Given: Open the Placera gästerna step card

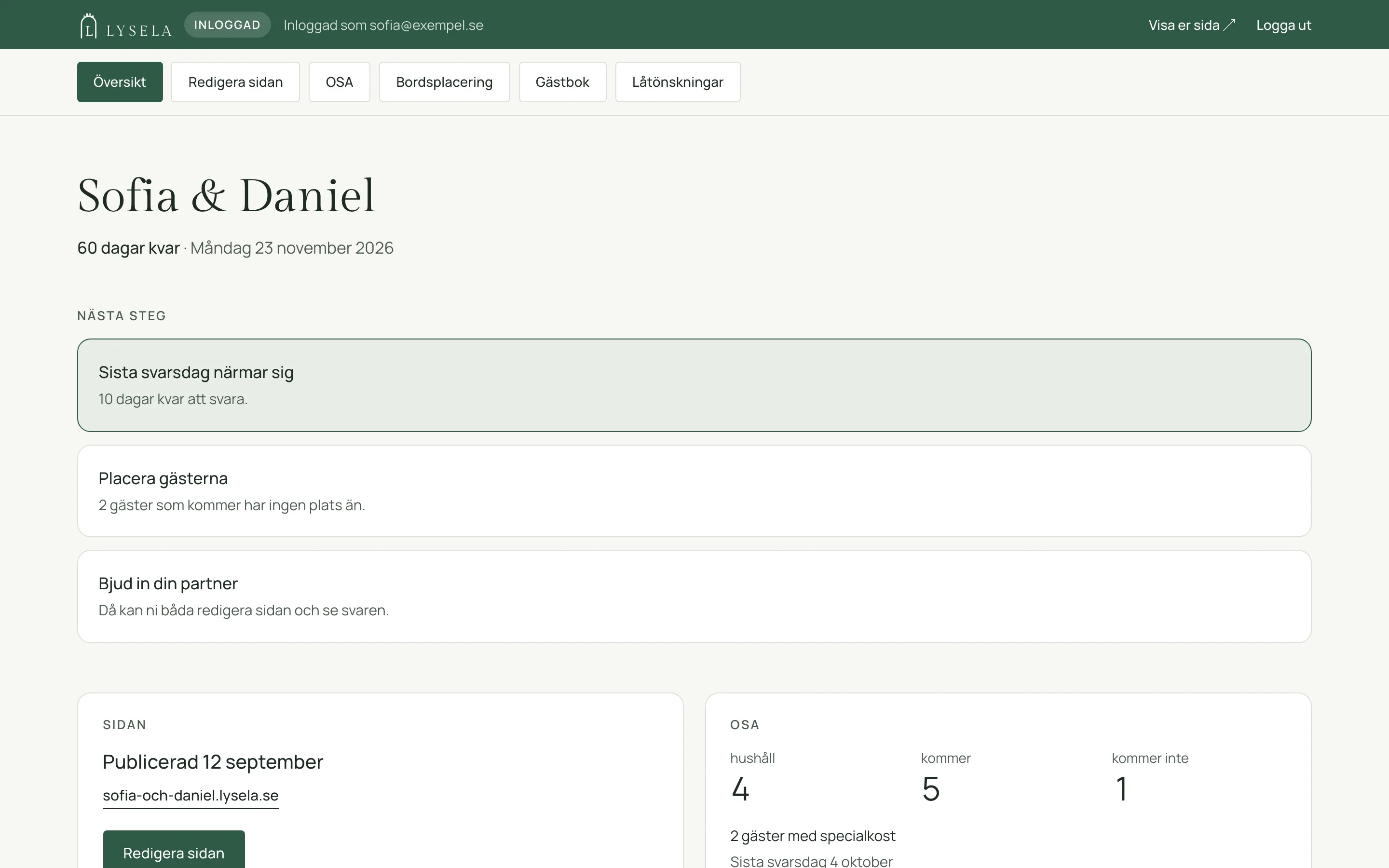Looking at the screenshot, I should coord(694,491).
